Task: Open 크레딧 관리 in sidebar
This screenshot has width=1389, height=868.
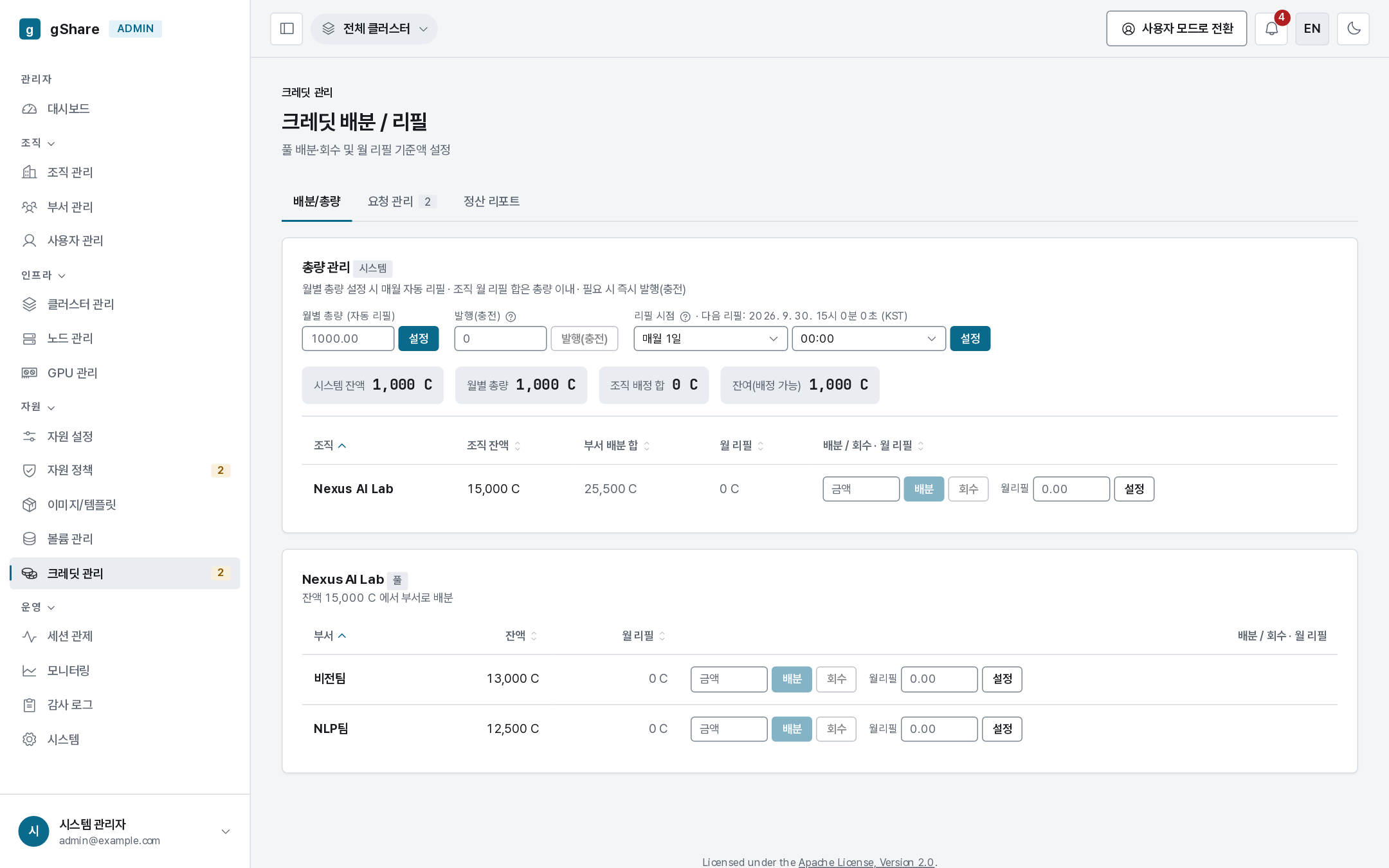Action: pyautogui.click(x=125, y=574)
